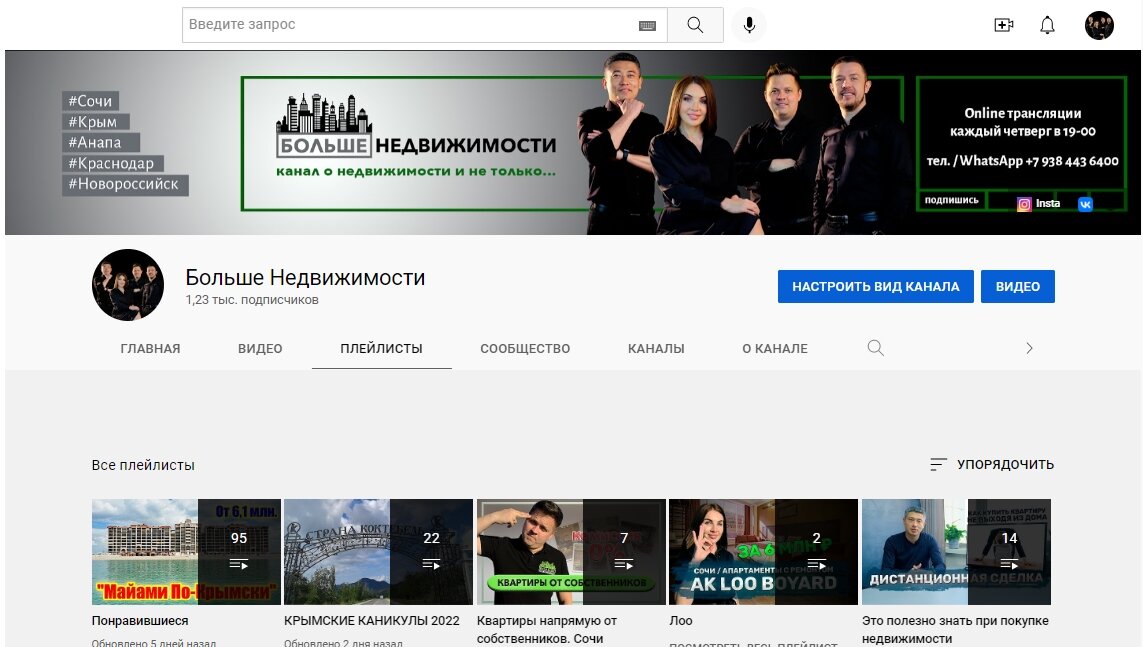
Task: Click the Лоо playlist title
Action: click(x=681, y=621)
